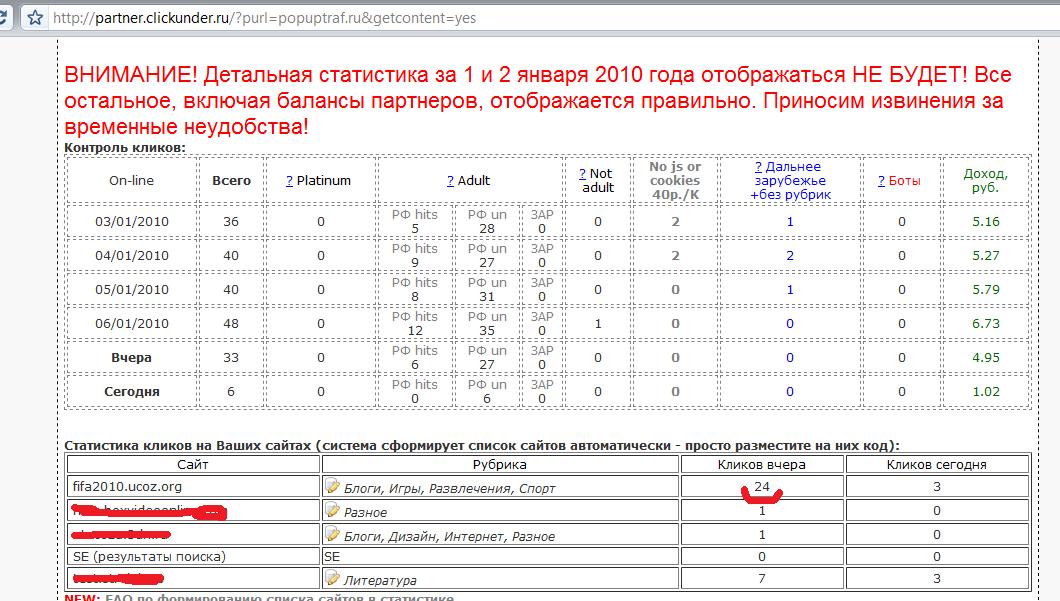Click blue zero value in the Сегодня row
The image size is (1060, 601).
click(789, 392)
